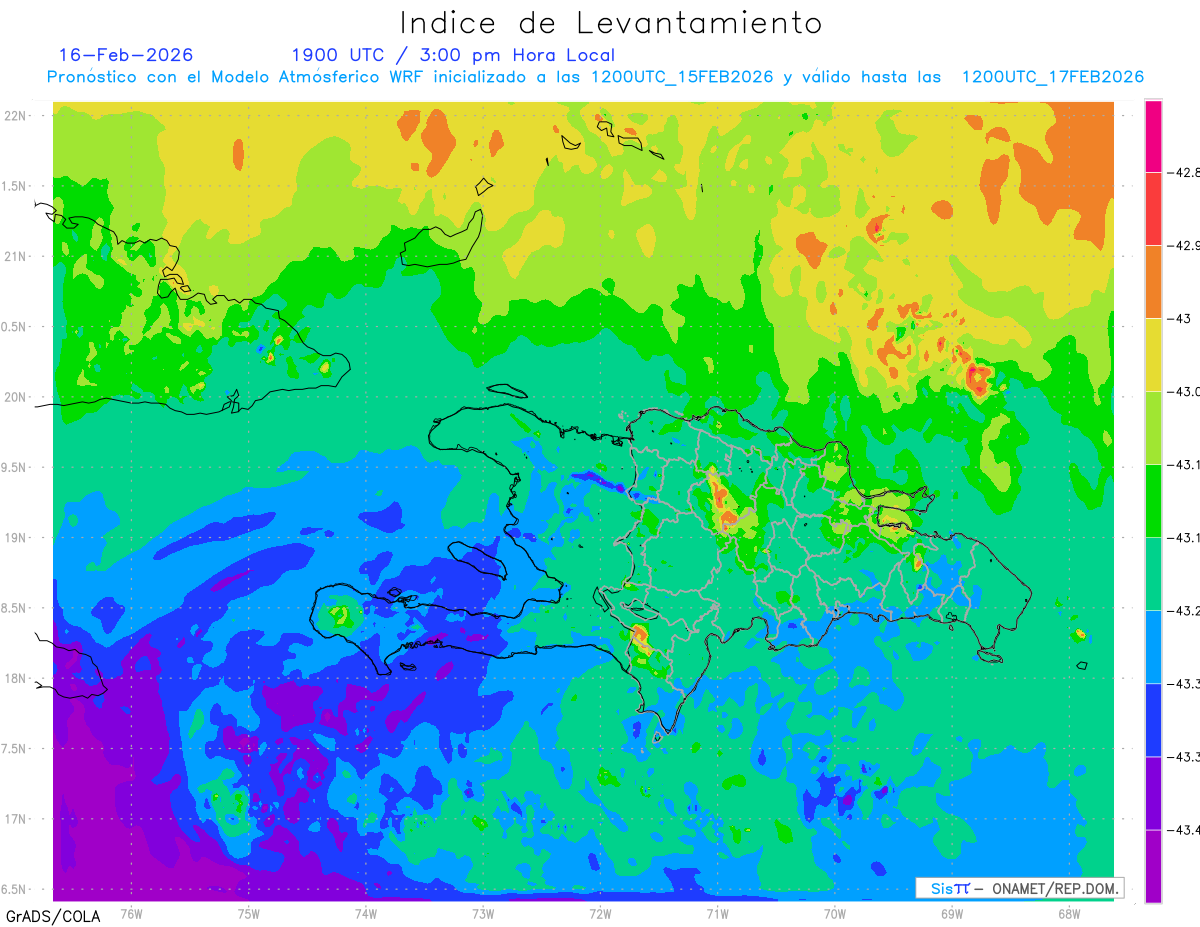Click '1900 UTC / 3:00 pm Hora Local'

tap(453, 55)
